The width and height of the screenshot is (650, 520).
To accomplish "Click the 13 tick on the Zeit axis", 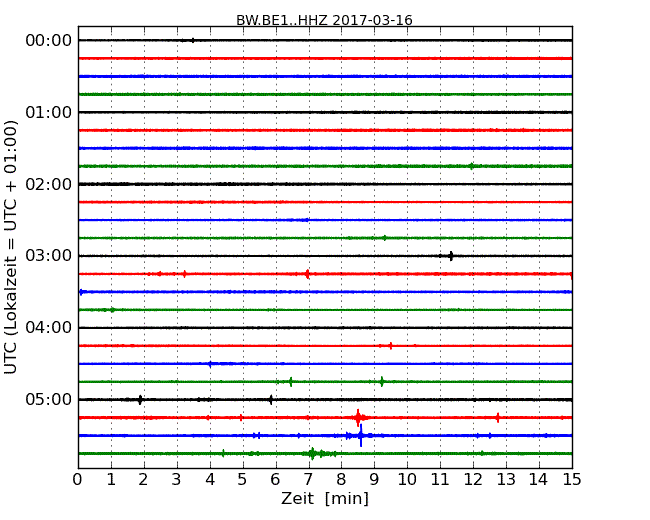I will click(x=506, y=480).
